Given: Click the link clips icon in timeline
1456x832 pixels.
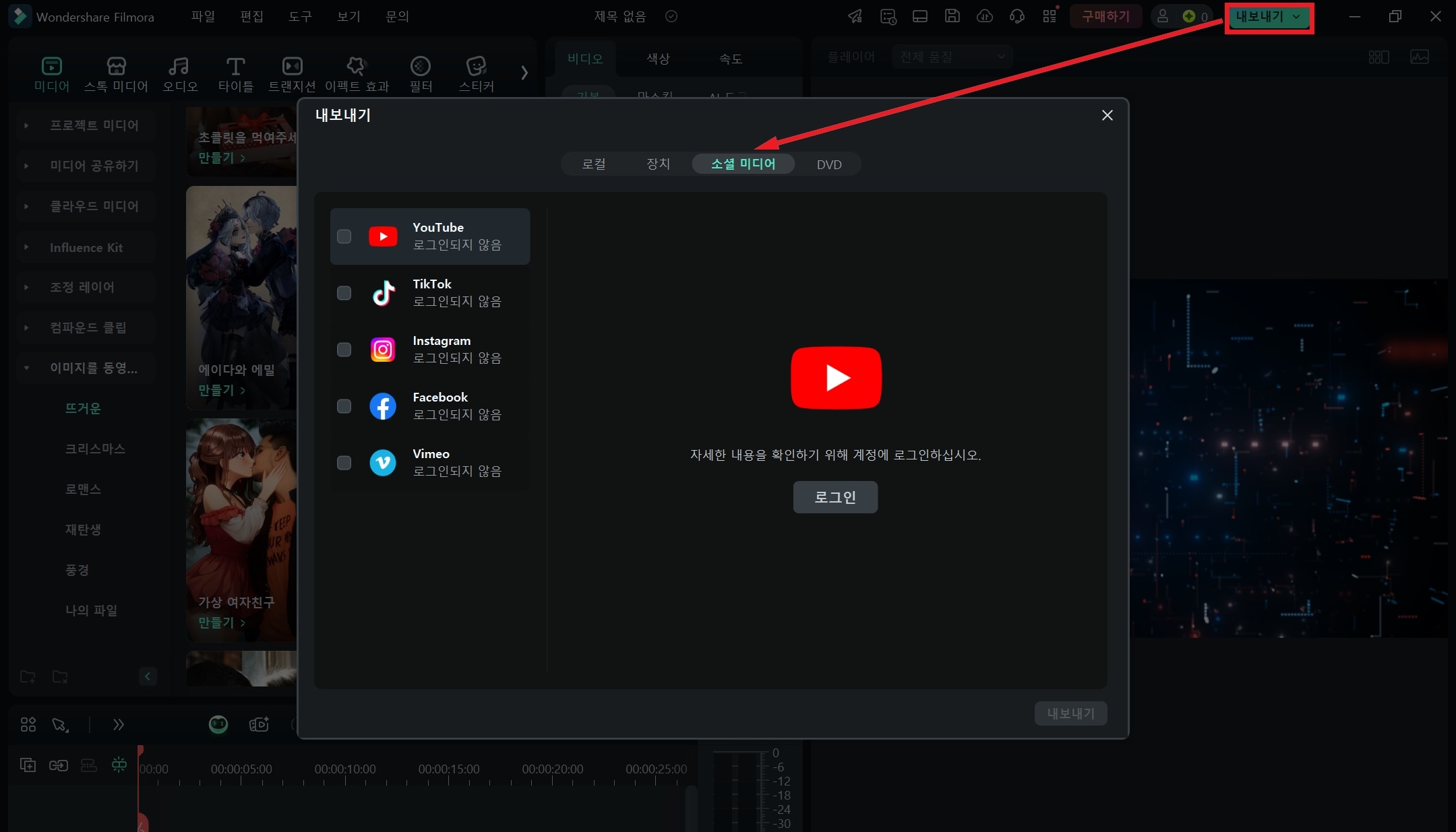Looking at the screenshot, I should pyautogui.click(x=59, y=765).
